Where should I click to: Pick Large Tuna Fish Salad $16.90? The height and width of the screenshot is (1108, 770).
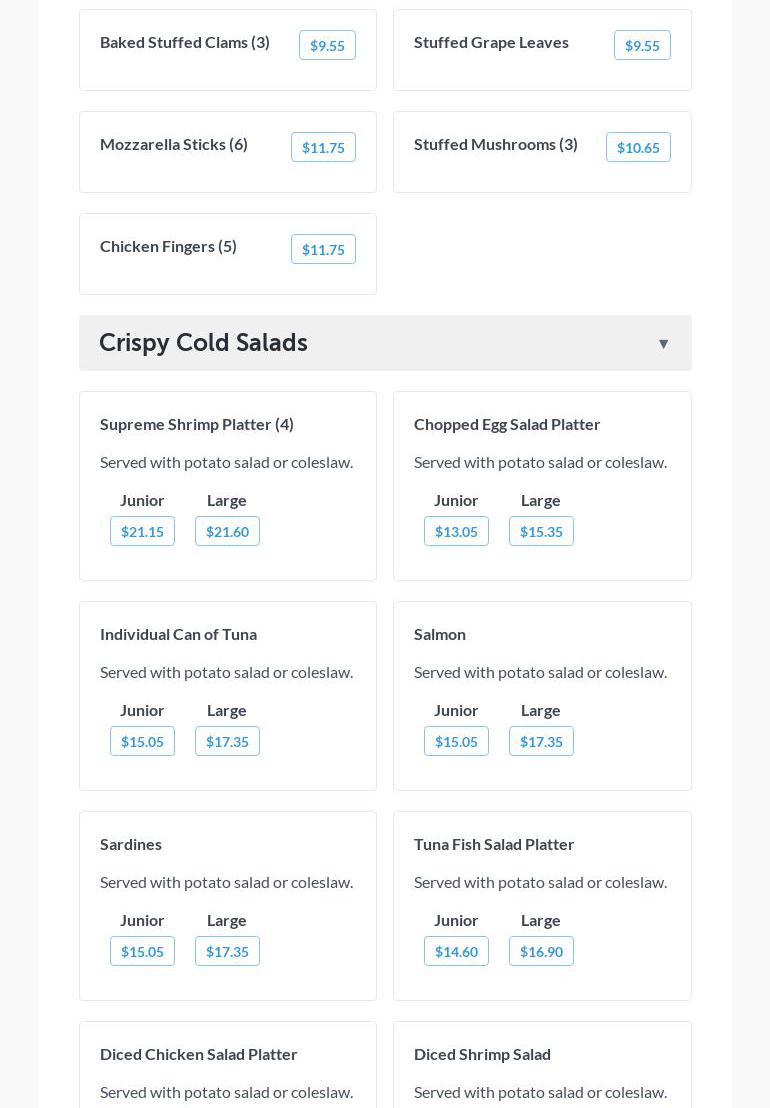(x=541, y=952)
